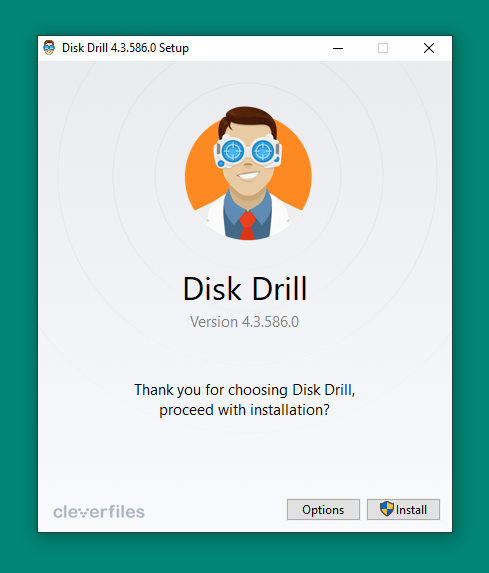Close the Disk Drill Setup window
The image size is (489, 573).
(x=429, y=48)
